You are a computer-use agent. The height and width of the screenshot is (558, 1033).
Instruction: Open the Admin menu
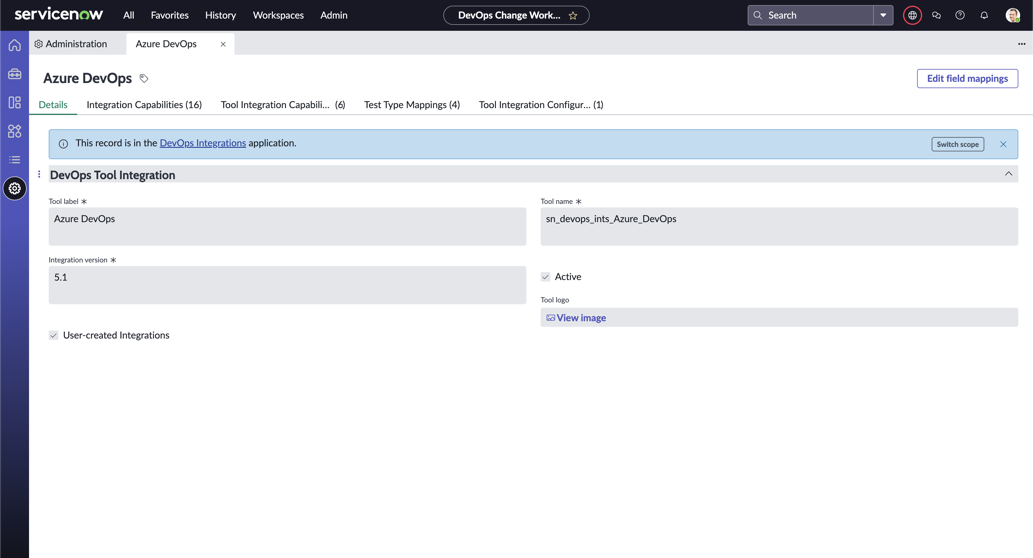[x=334, y=15]
